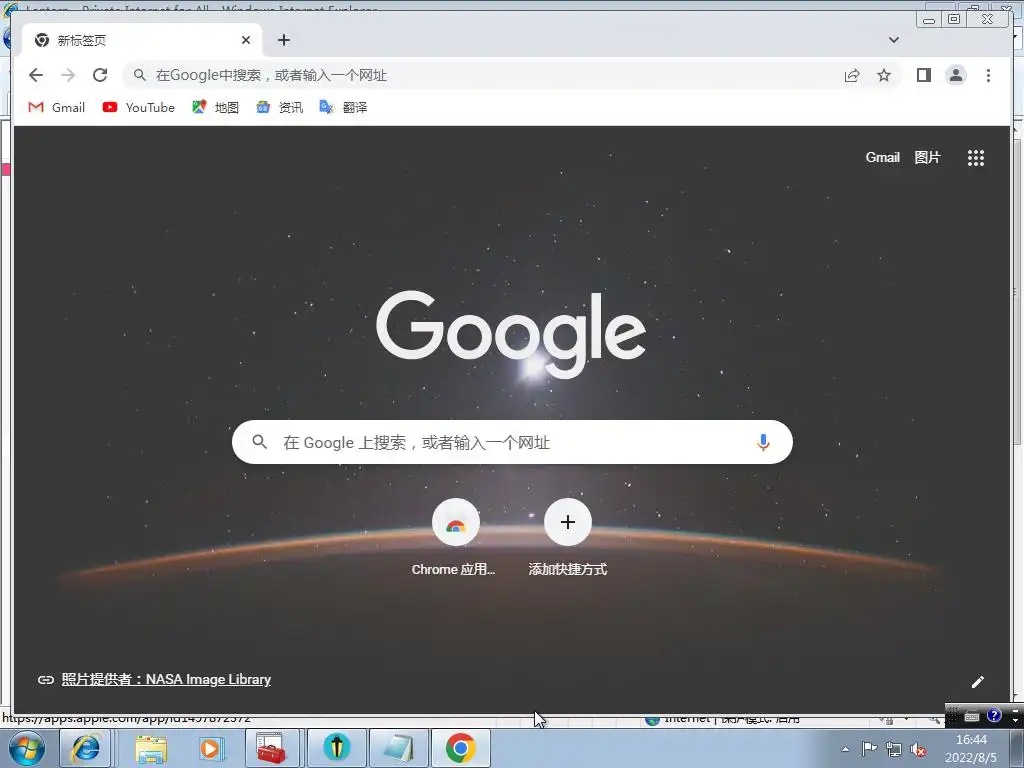Open the side panel icon

[x=923, y=75]
